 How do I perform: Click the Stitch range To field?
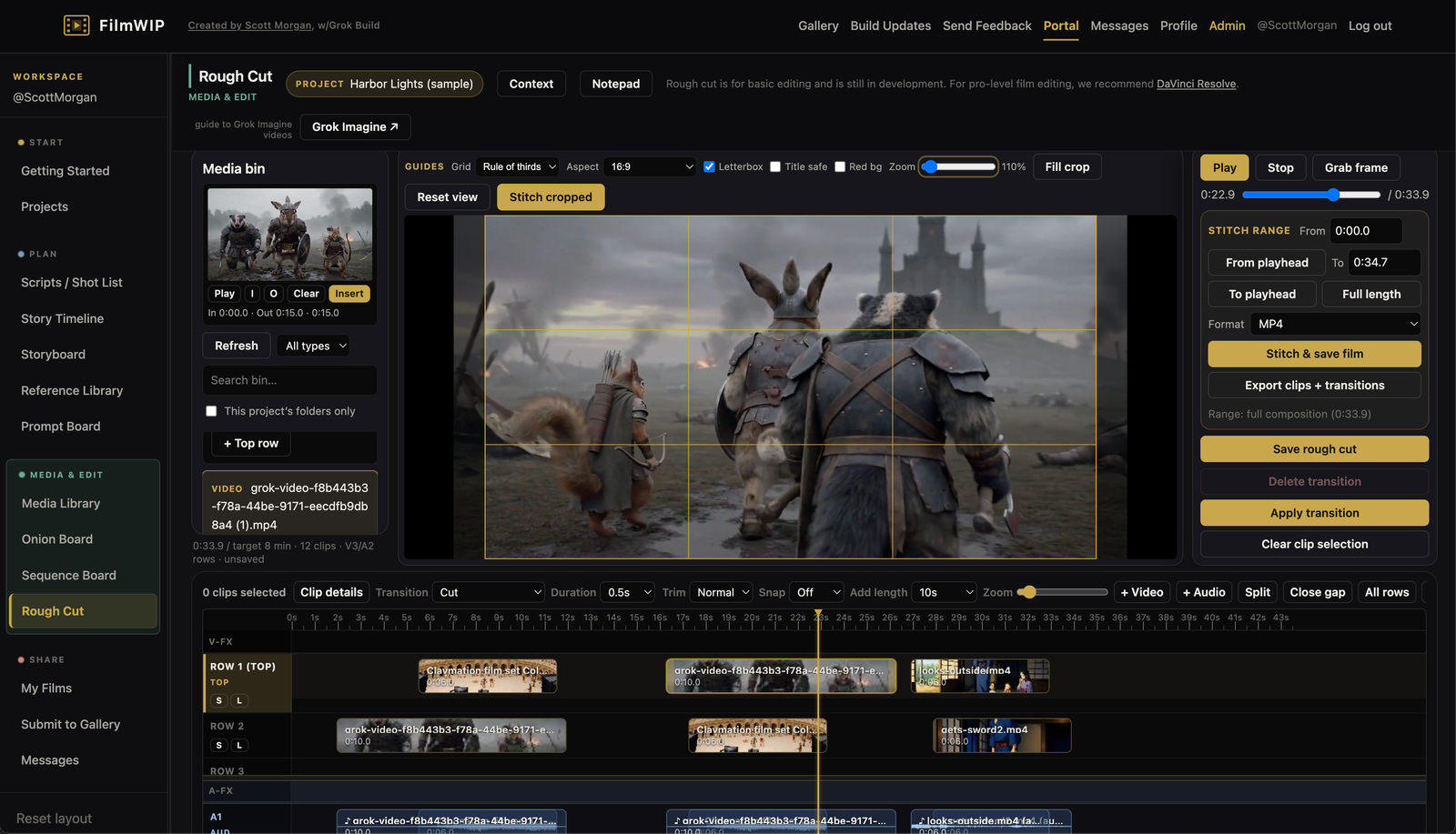tap(1383, 263)
